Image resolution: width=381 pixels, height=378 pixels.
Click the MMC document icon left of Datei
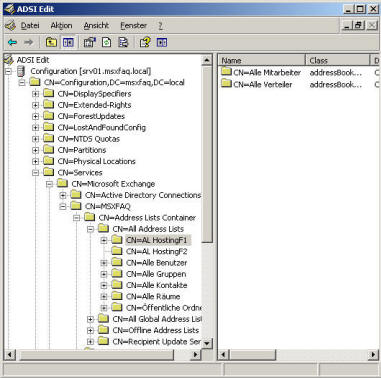(11, 25)
